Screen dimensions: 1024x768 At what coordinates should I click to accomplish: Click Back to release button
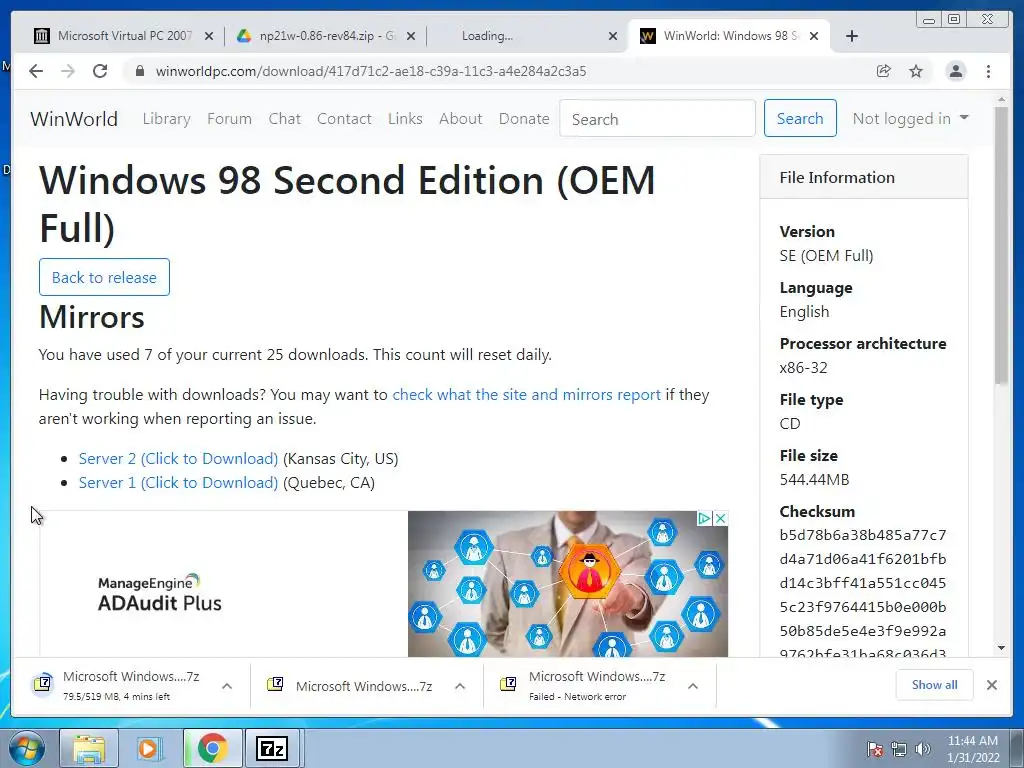pyautogui.click(x=104, y=277)
